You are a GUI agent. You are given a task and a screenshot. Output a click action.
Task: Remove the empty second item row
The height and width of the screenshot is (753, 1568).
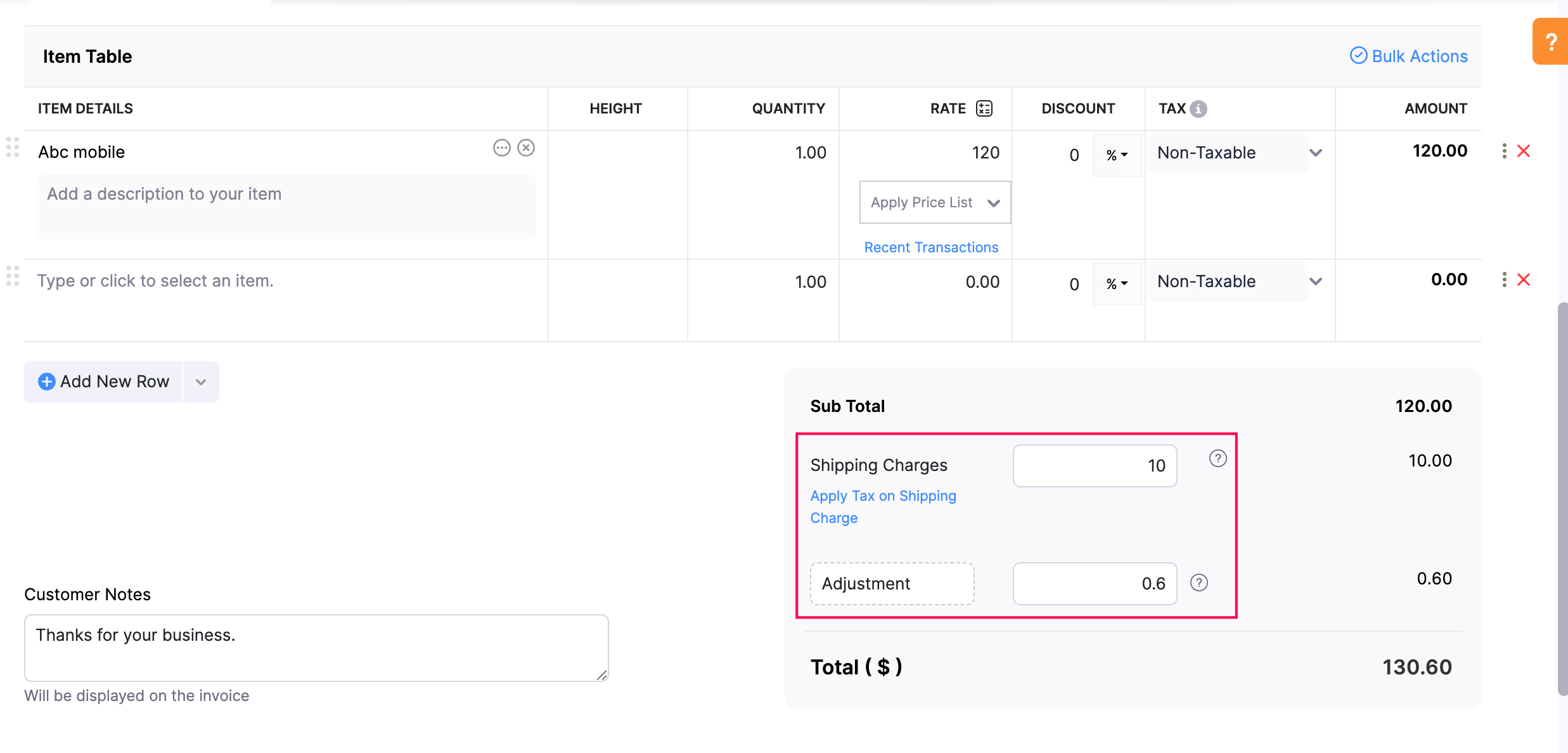click(x=1524, y=280)
